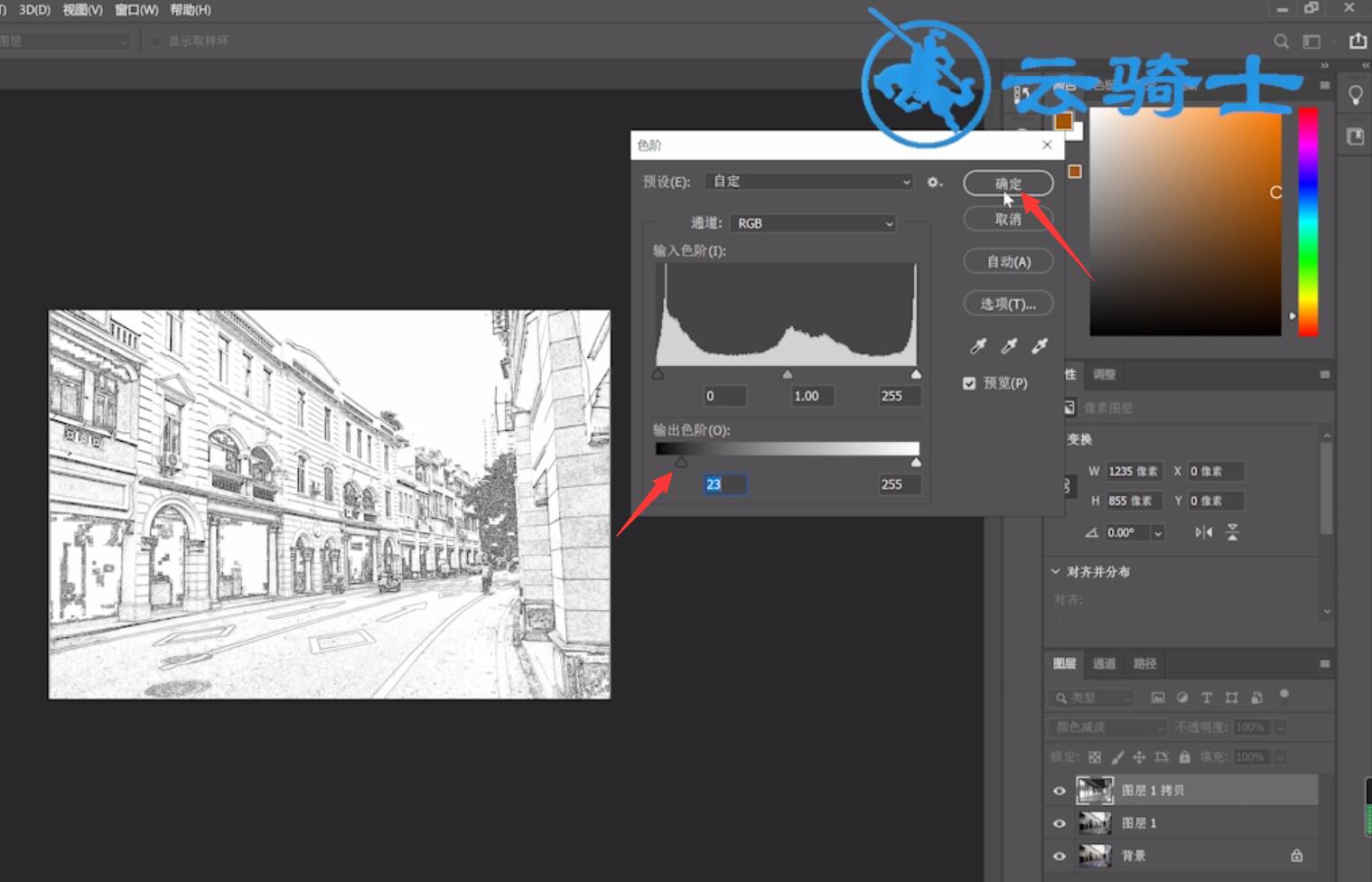Click the input shadow value field 0
The height and width of the screenshot is (882, 1372).
point(725,396)
